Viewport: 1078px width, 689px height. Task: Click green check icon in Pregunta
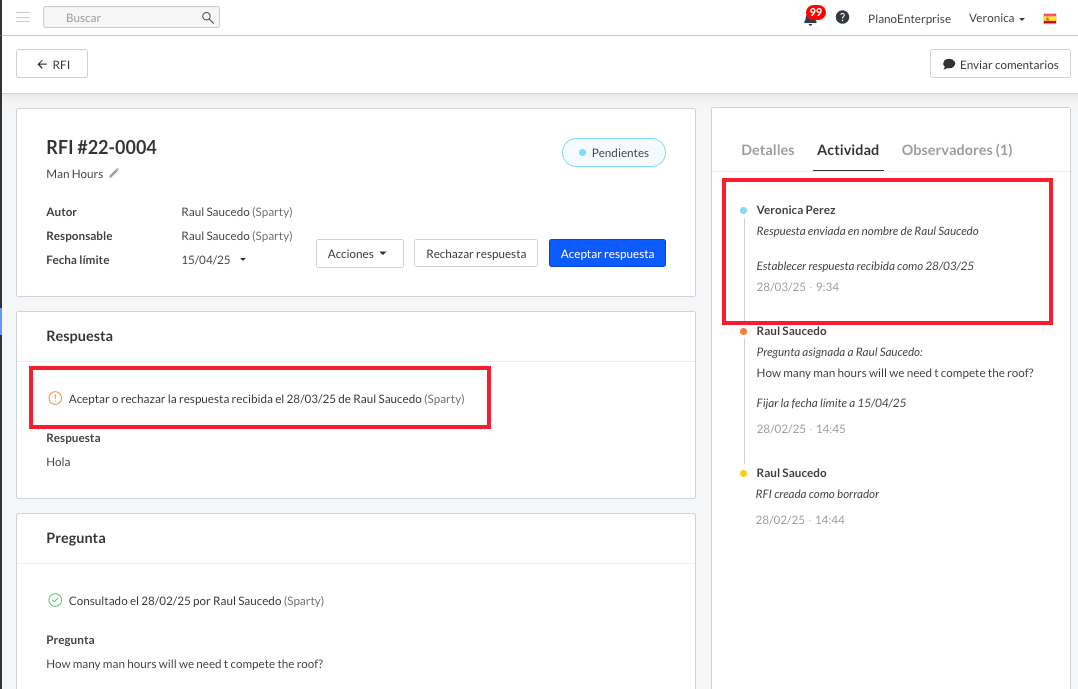55,601
